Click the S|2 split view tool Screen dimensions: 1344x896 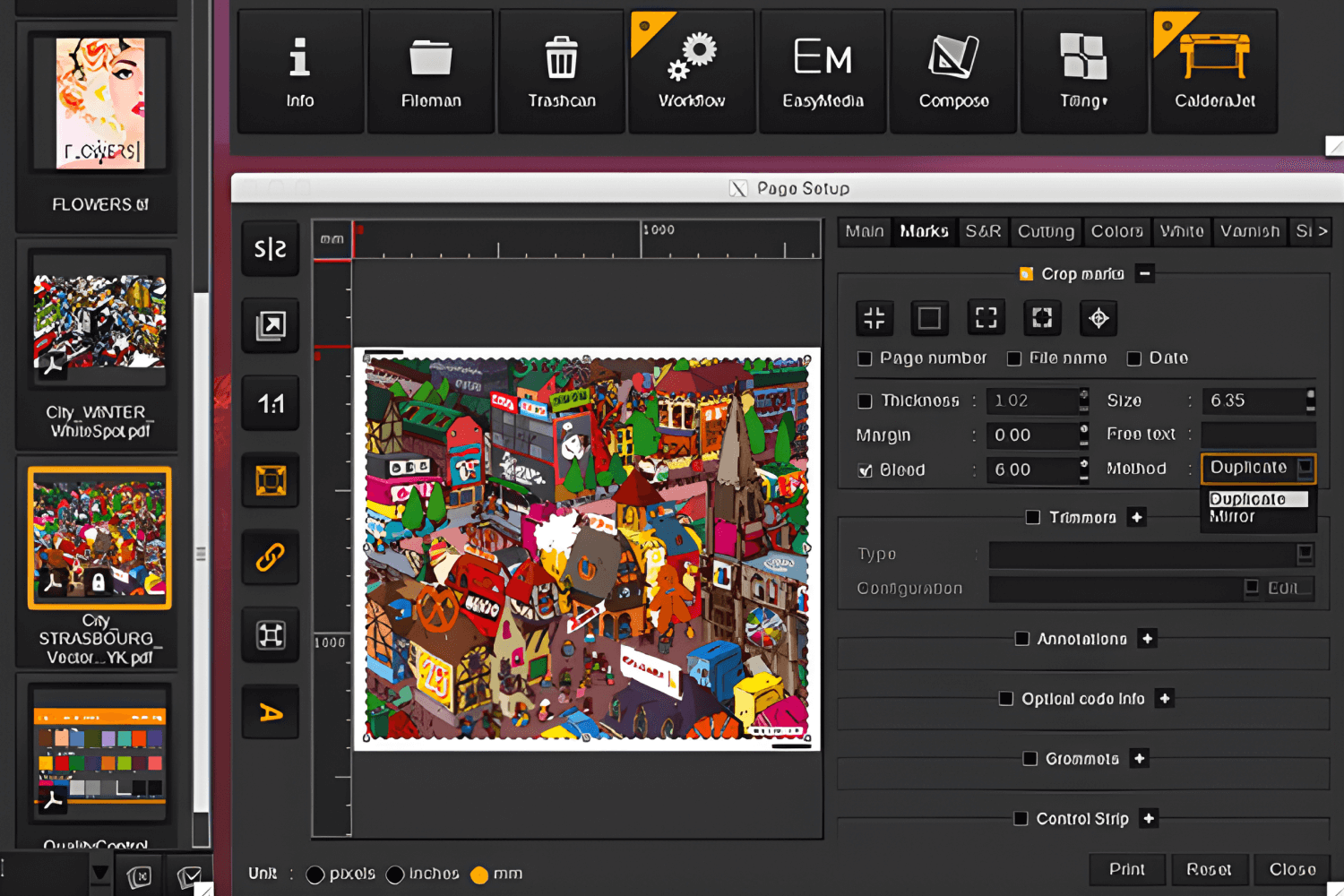(270, 248)
